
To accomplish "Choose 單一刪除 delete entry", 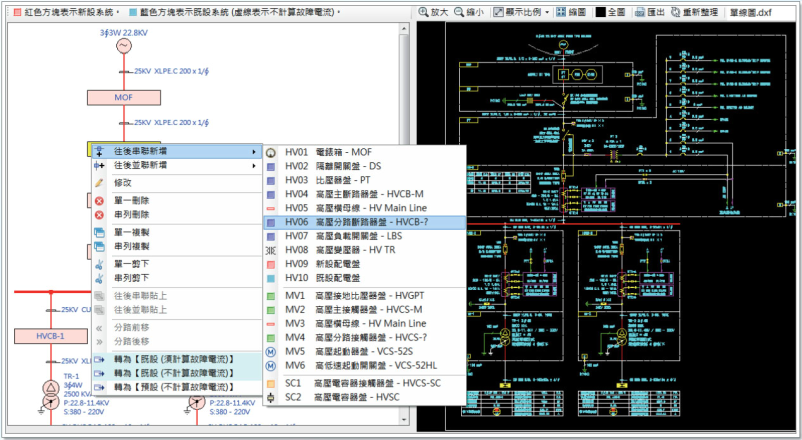I will click(x=177, y=200).
